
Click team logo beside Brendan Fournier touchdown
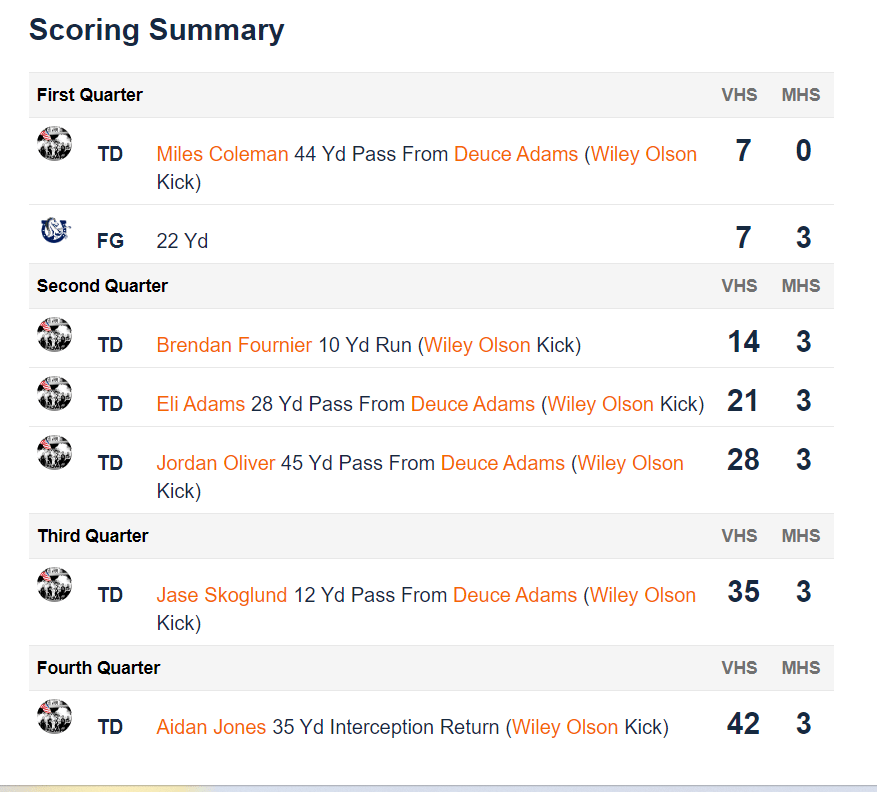[54, 335]
